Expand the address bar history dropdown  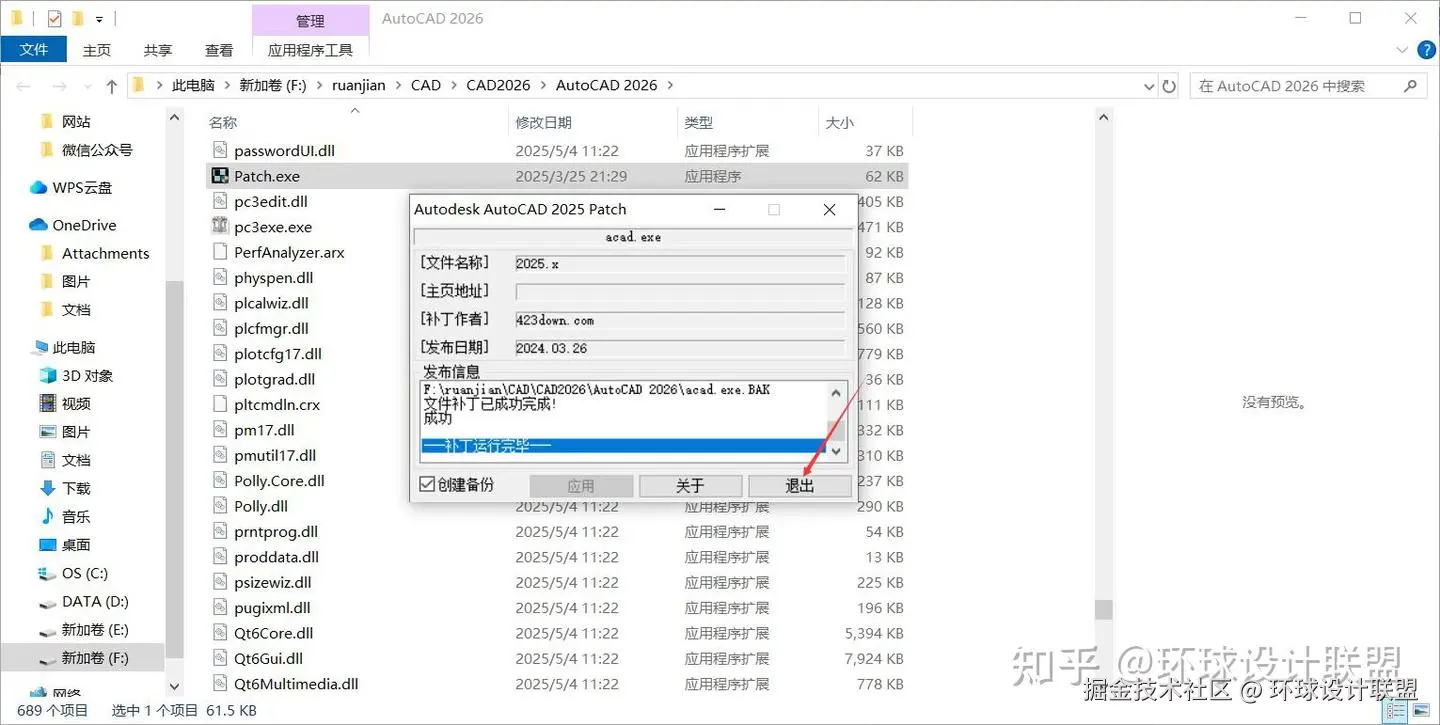click(1149, 86)
